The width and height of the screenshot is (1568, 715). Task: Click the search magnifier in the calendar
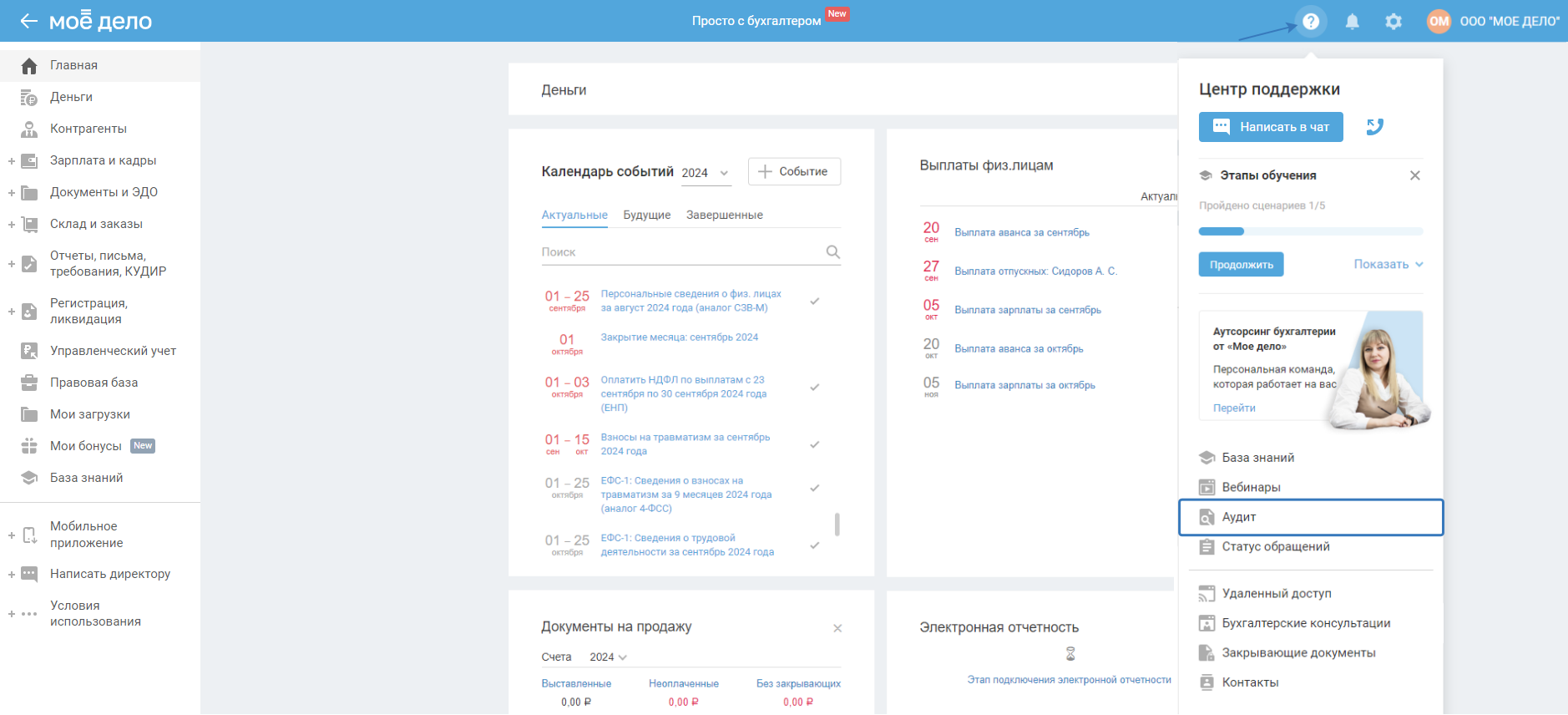point(832,251)
